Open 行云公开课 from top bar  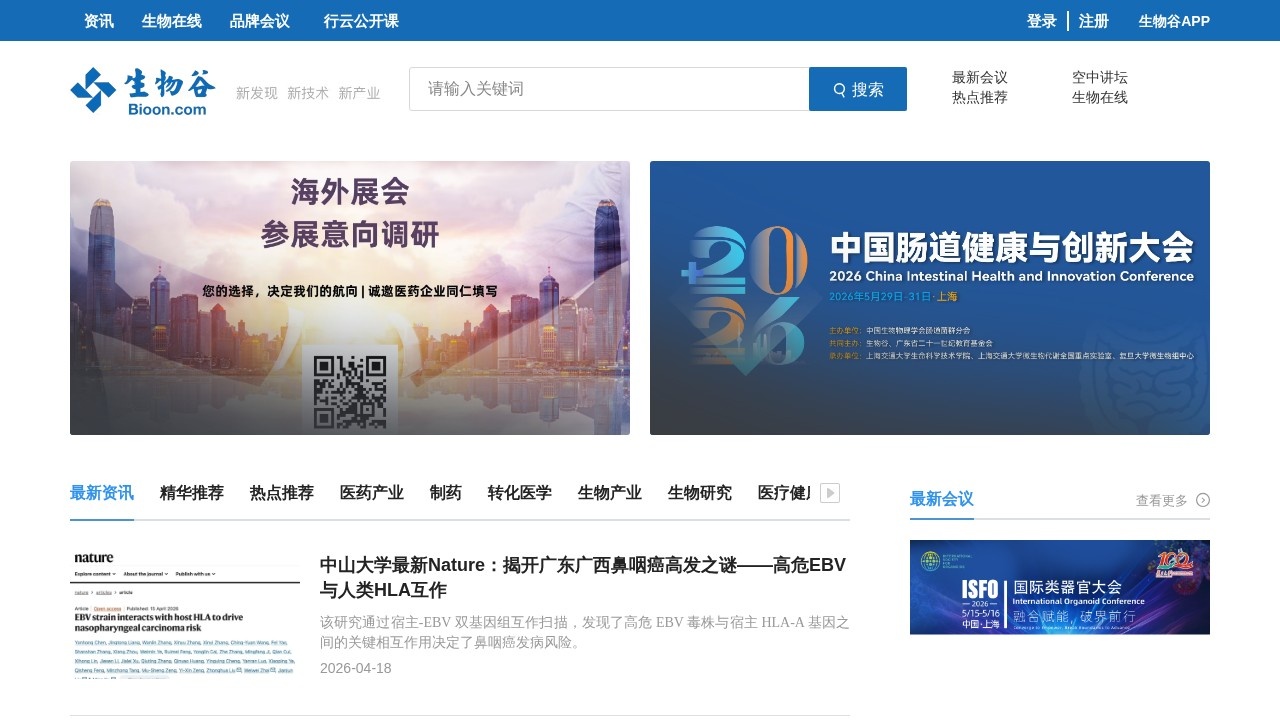pos(361,21)
